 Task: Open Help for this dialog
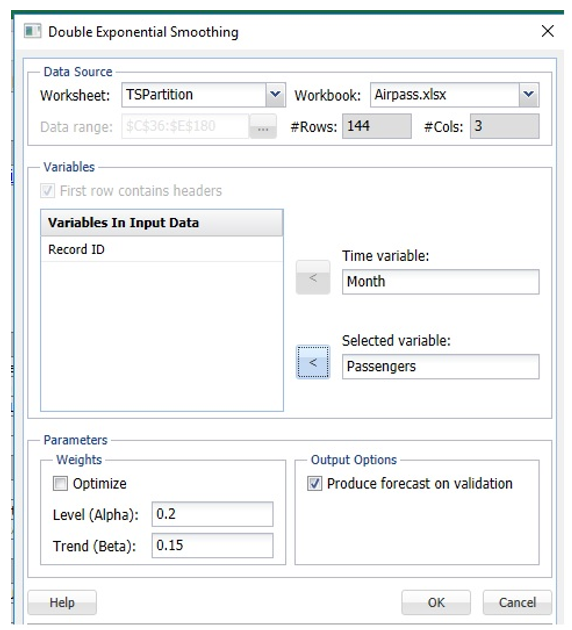coord(62,602)
